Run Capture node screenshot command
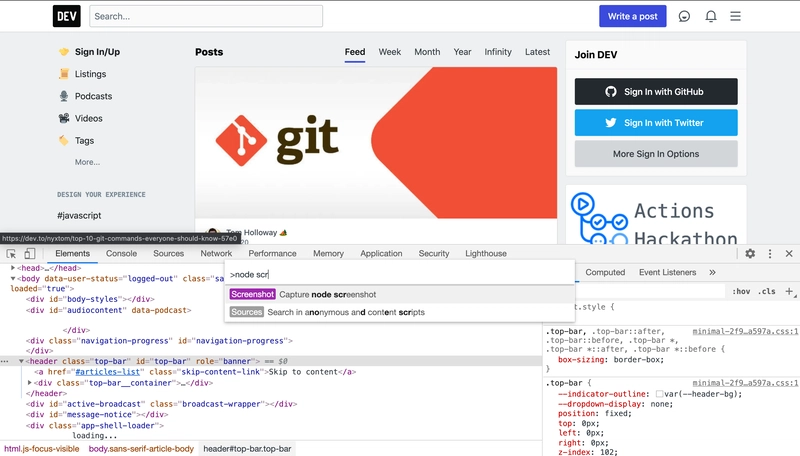Screen dimensions: 800x456 pos(399,294)
